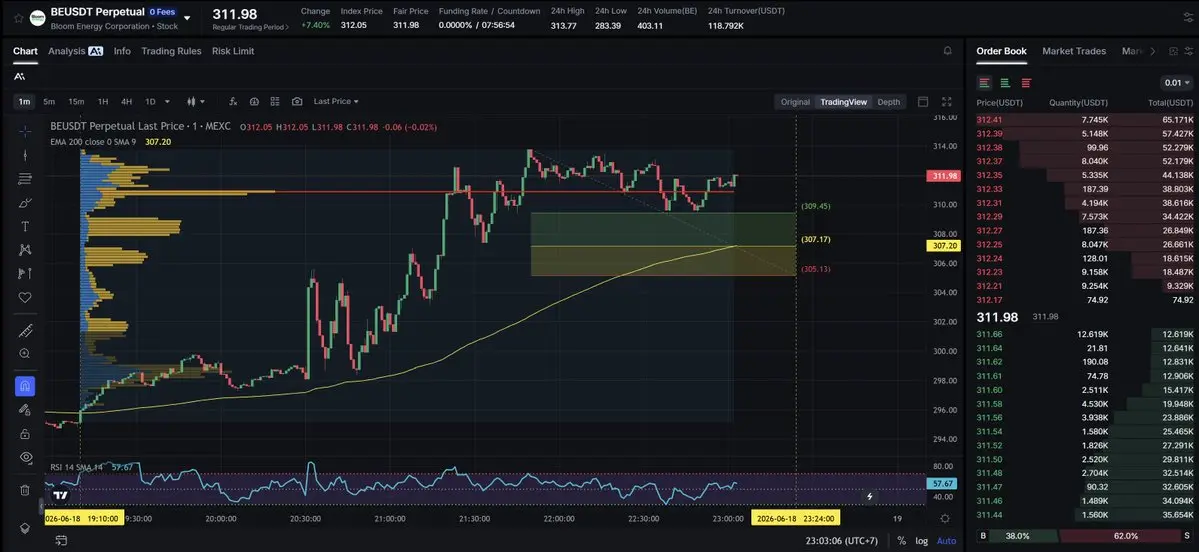
Task: Open the BEUSDT pair selector dropdown arrow
Action: [187, 18]
